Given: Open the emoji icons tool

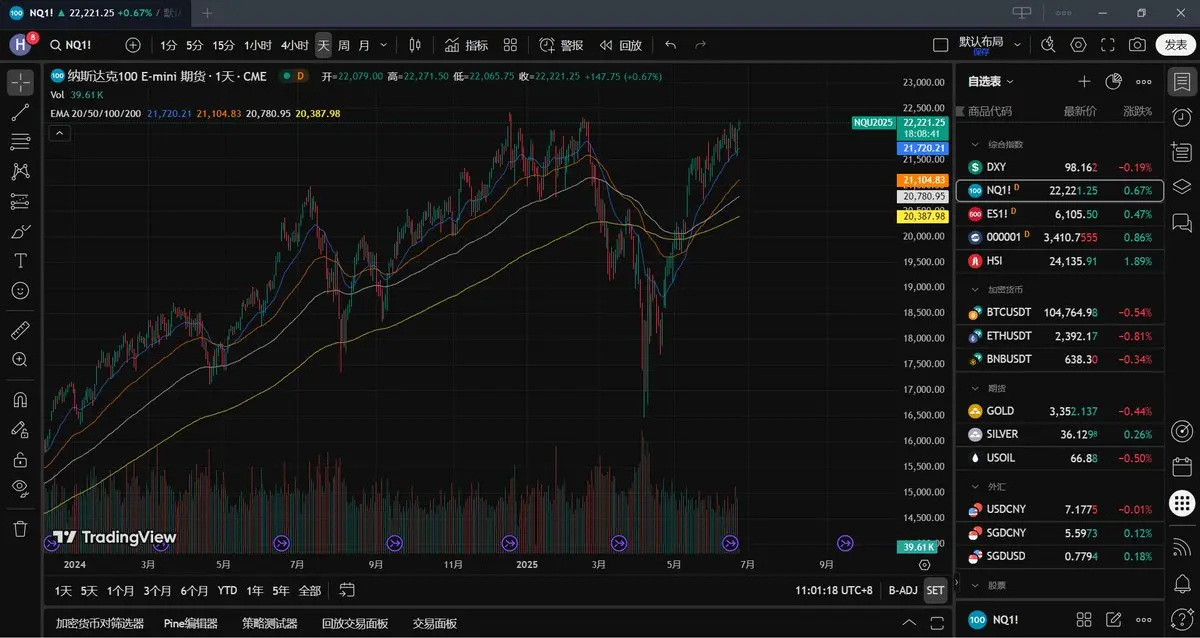Looking at the screenshot, I should [x=20, y=291].
